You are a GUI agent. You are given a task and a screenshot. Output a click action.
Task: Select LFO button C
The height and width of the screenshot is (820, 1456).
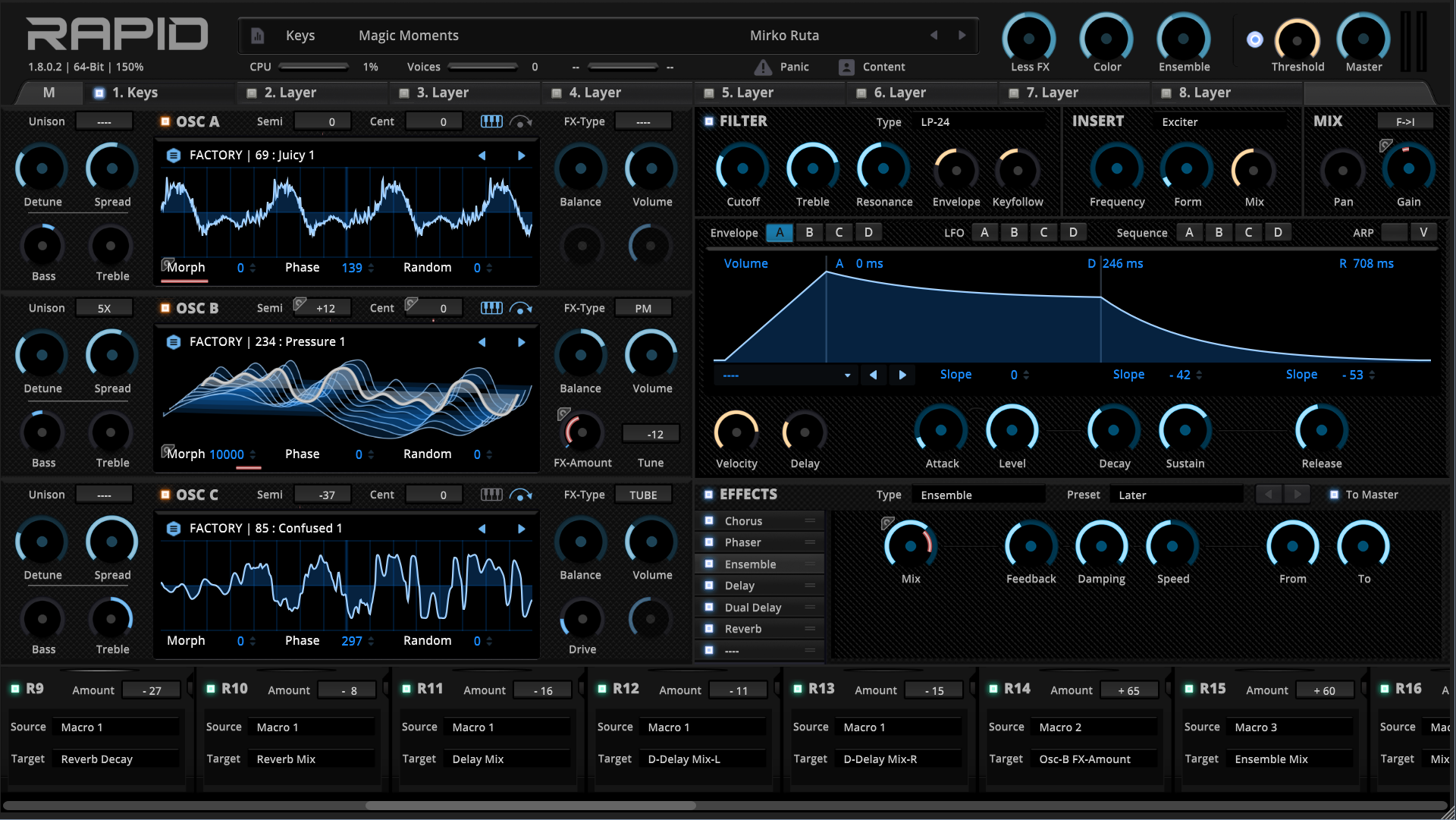tap(1043, 232)
